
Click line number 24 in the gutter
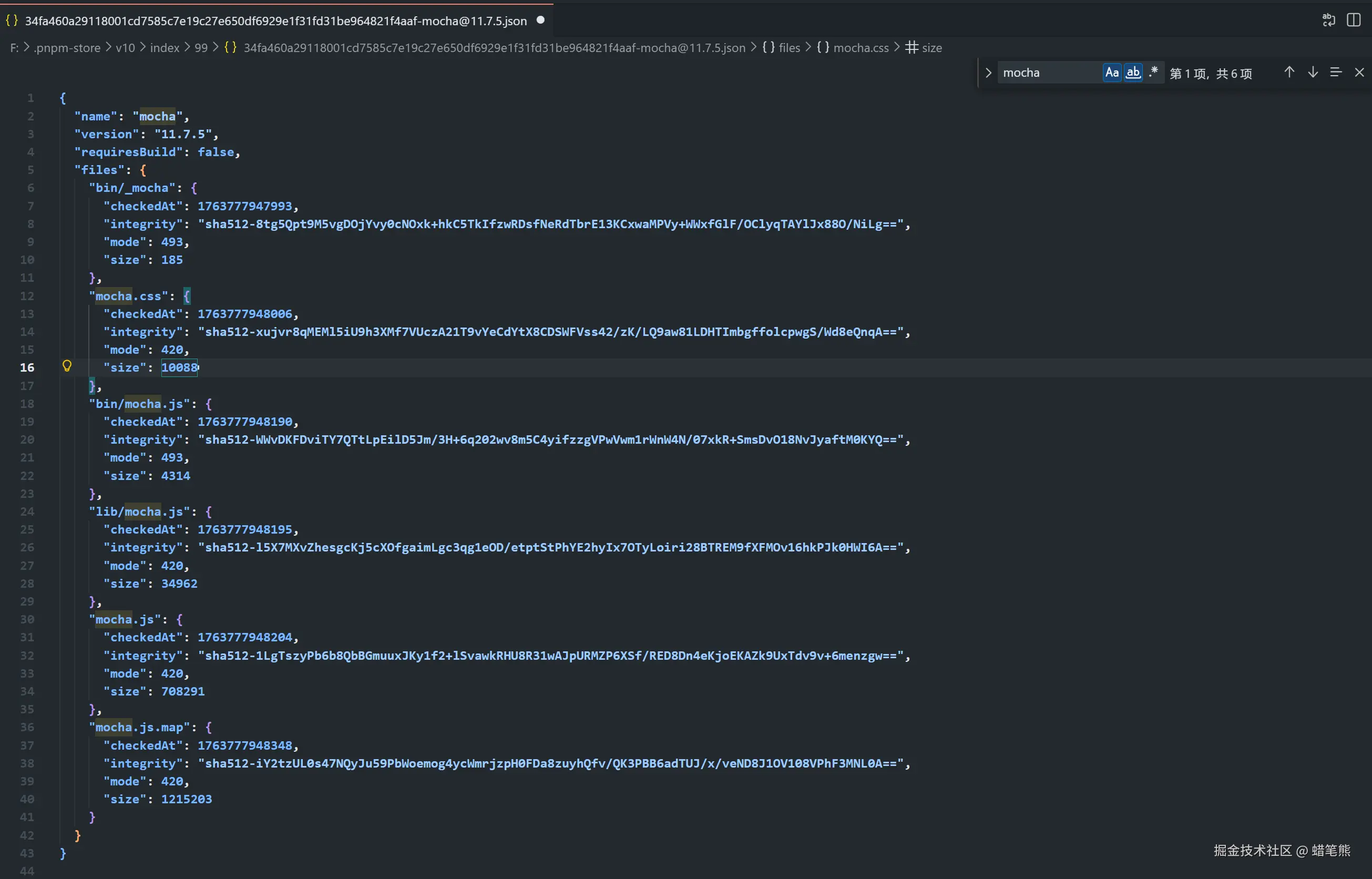coord(27,512)
